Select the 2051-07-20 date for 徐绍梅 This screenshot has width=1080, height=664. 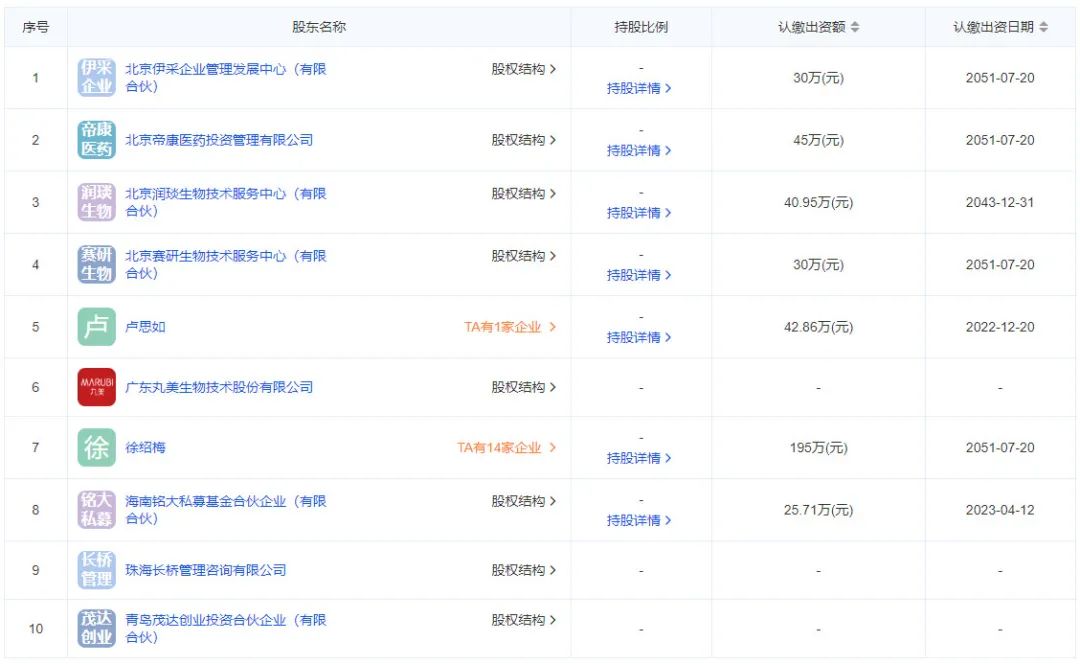coord(1000,448)
